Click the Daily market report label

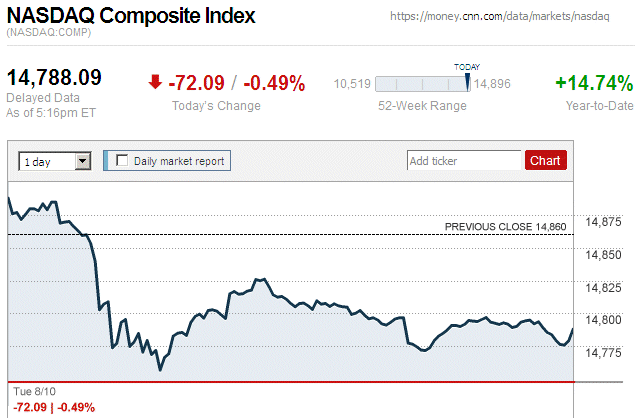179,160
